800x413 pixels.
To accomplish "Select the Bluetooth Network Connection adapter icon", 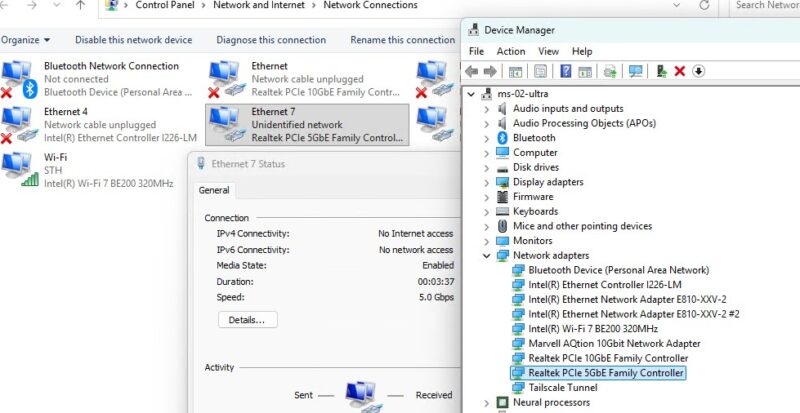I will pos(19,79).
